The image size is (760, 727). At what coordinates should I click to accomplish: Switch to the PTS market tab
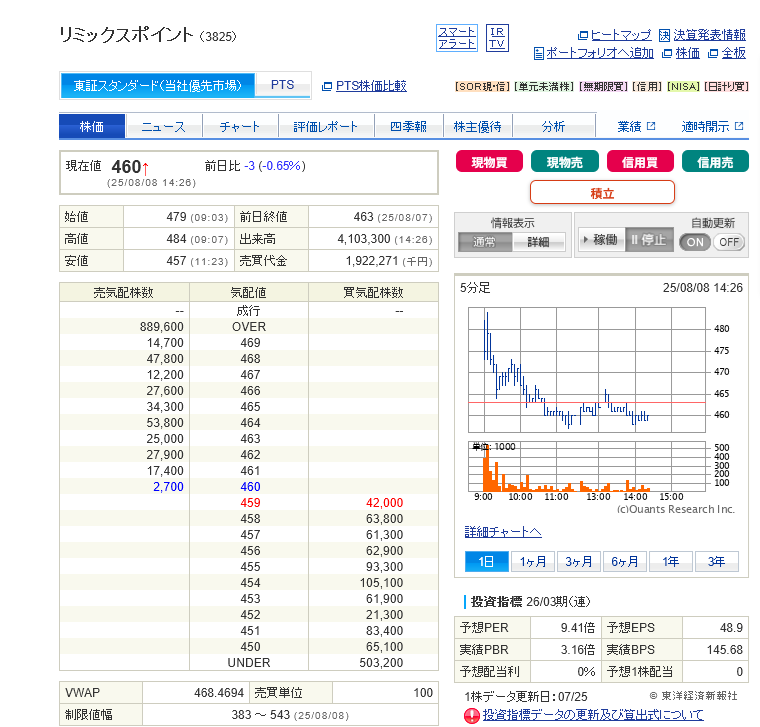pos(283,85)
